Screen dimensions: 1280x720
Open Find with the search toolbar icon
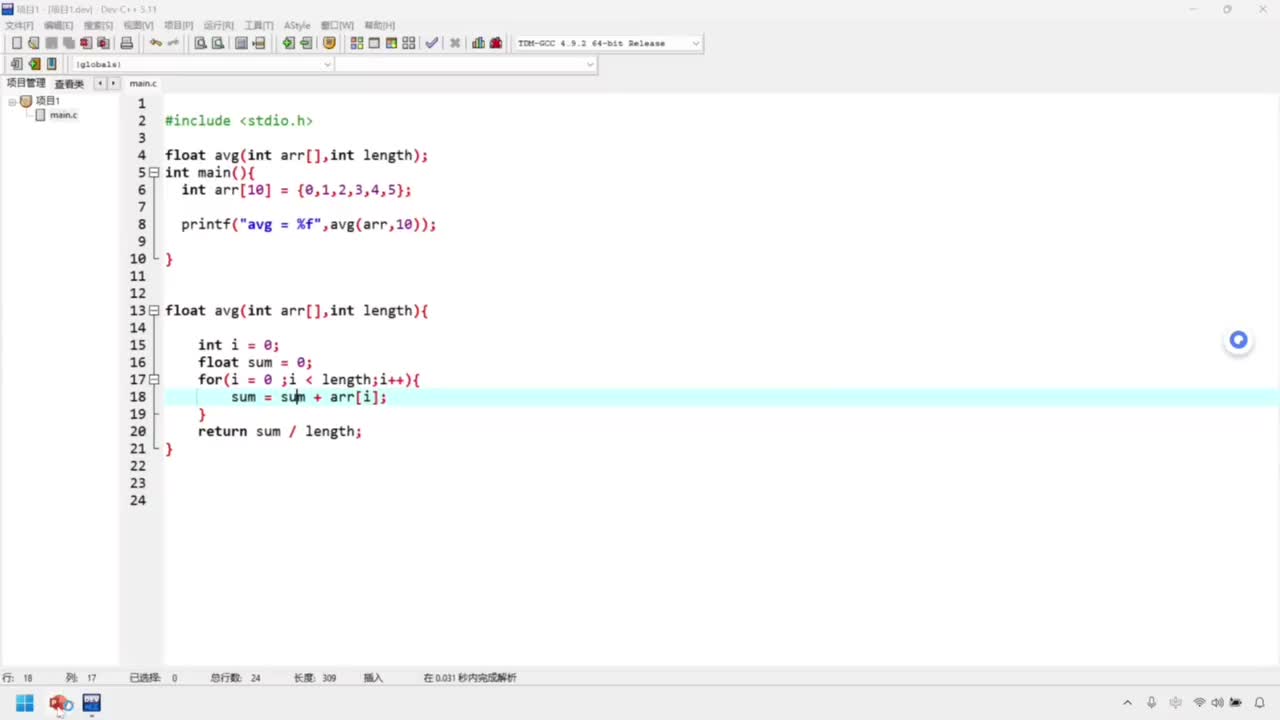pyautogui.click(x=200, y=43)
